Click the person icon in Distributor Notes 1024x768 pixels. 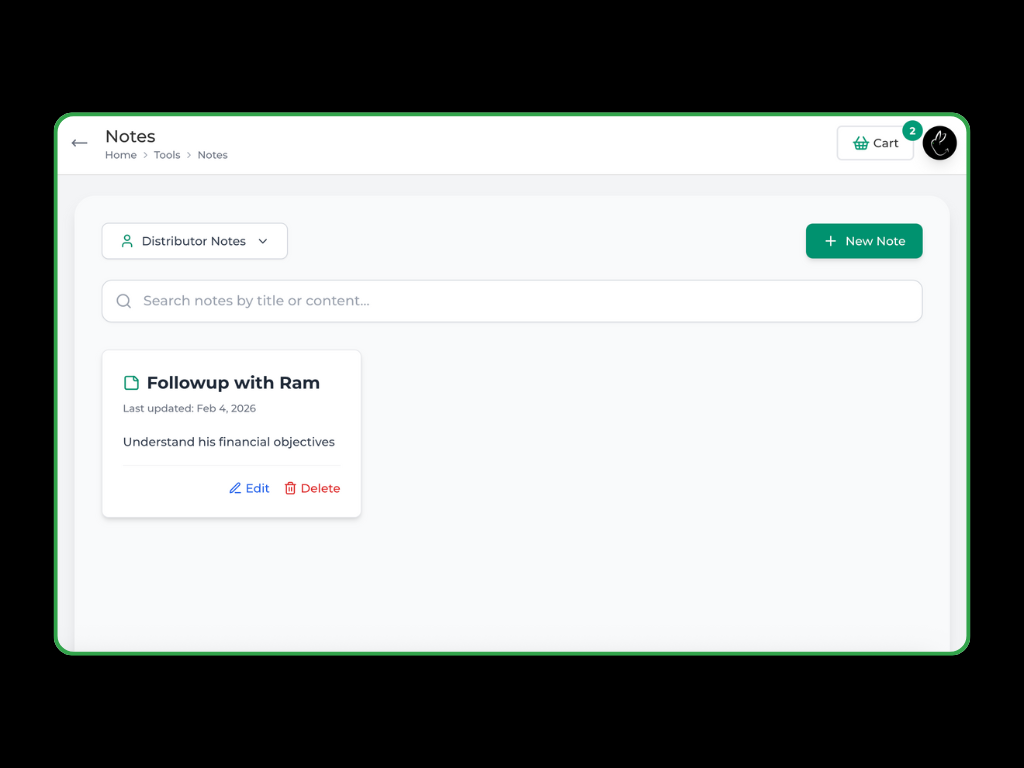point(127,241)
